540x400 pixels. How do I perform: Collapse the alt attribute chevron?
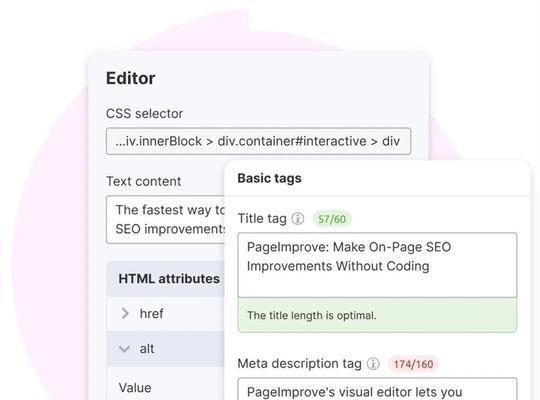[124, 349]
